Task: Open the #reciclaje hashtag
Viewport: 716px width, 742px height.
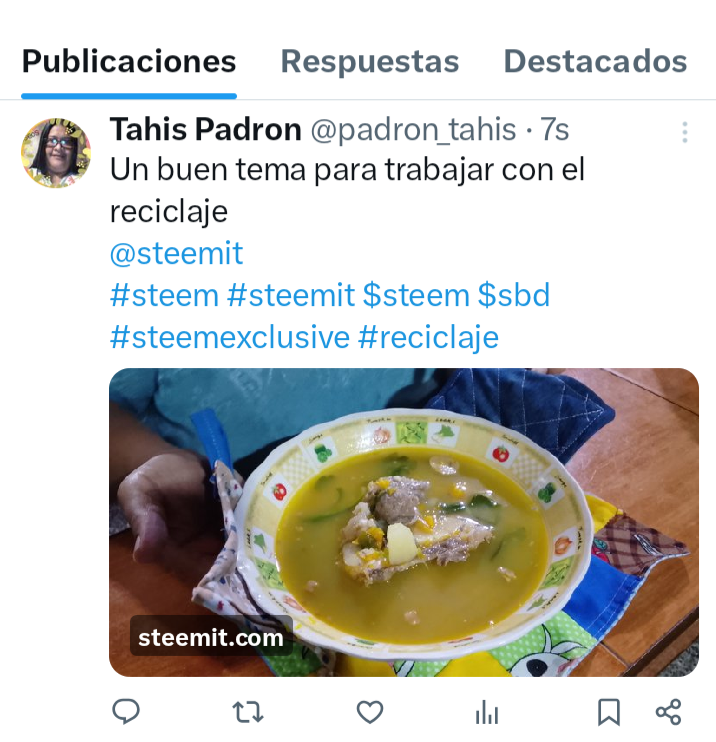Action: click(428, 337)
